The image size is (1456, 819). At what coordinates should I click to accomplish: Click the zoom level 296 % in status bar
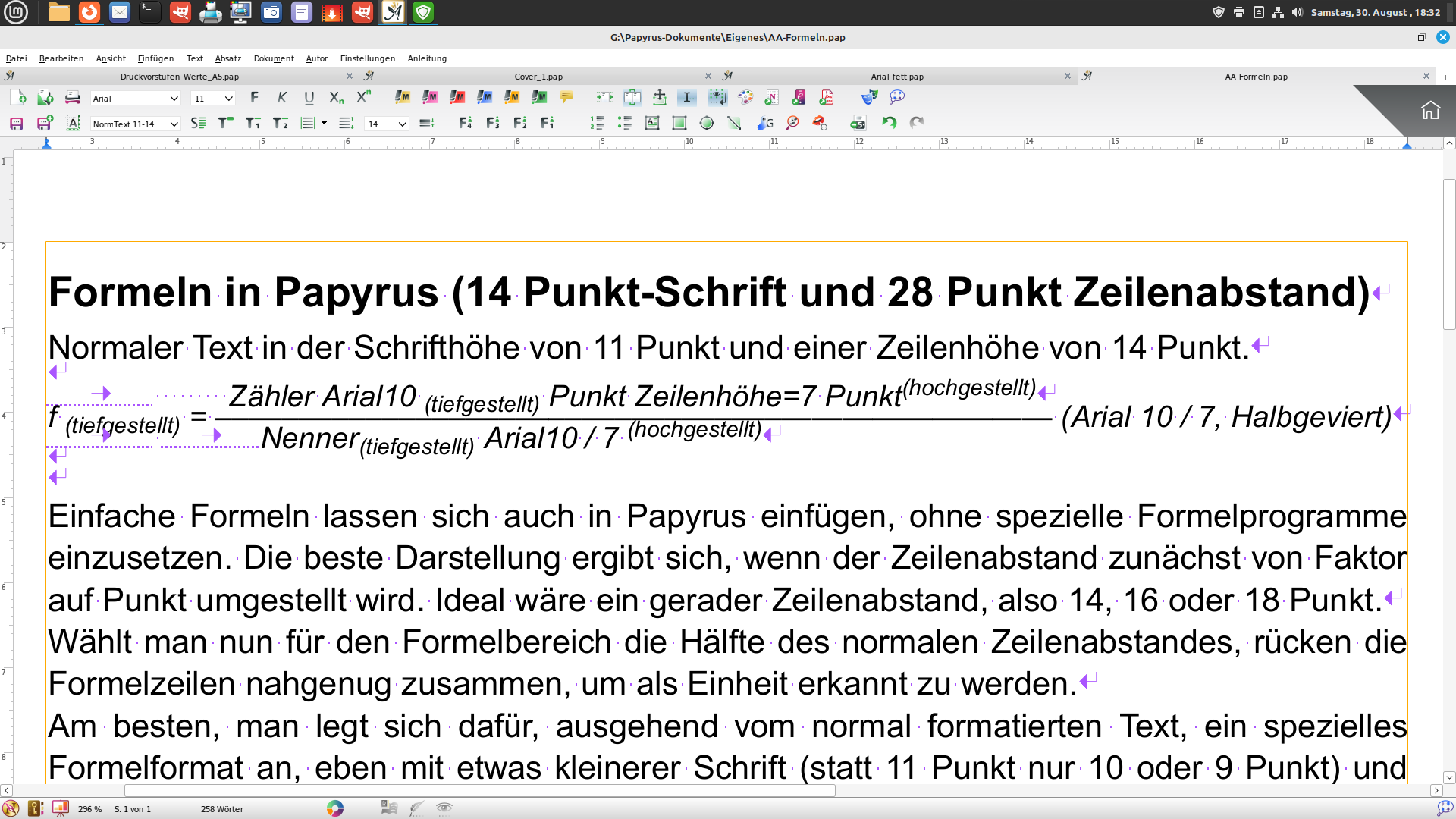pyautogui.click(x=89, y=809)
